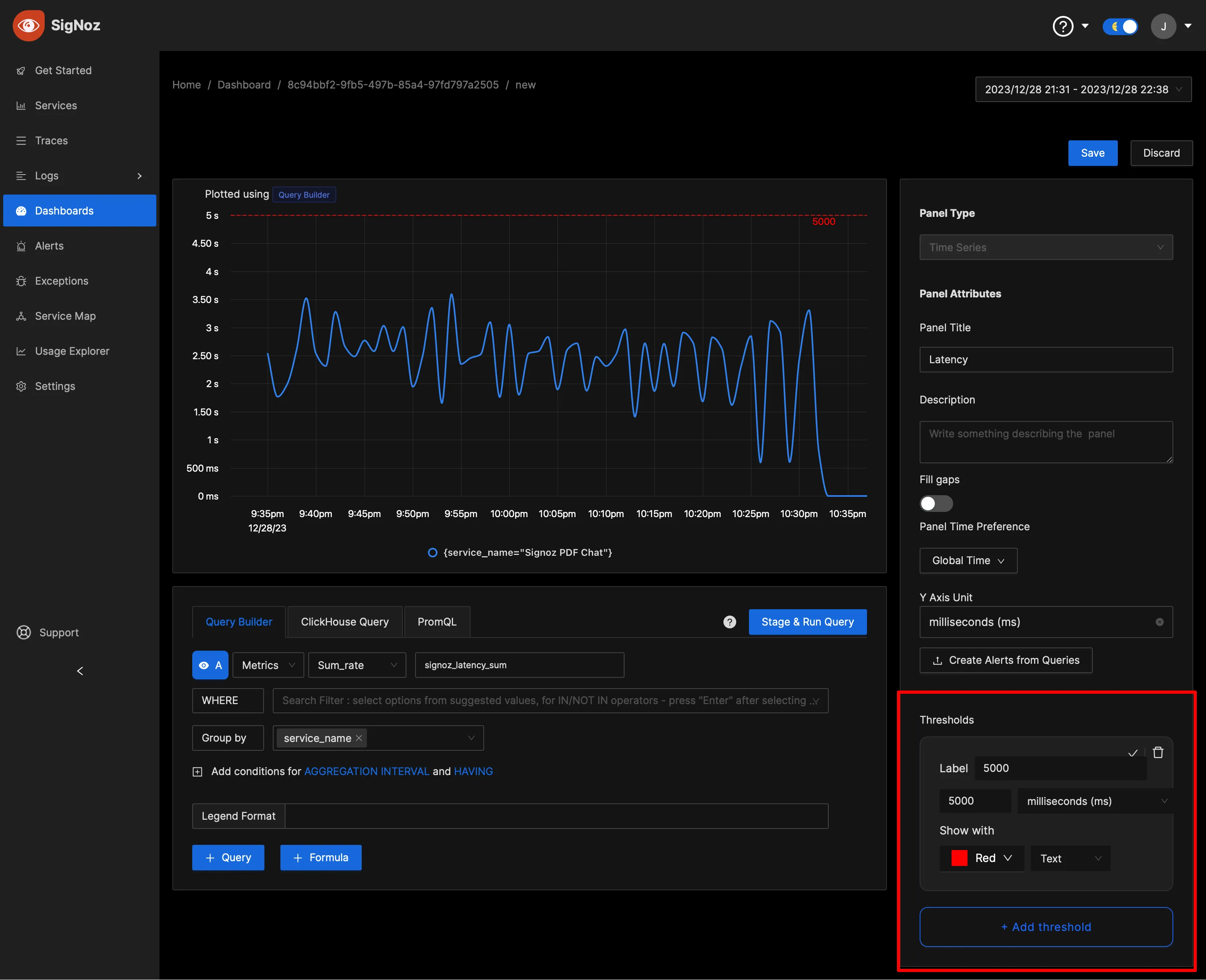Click the Exceptions bug icon

tap(22, 281)
